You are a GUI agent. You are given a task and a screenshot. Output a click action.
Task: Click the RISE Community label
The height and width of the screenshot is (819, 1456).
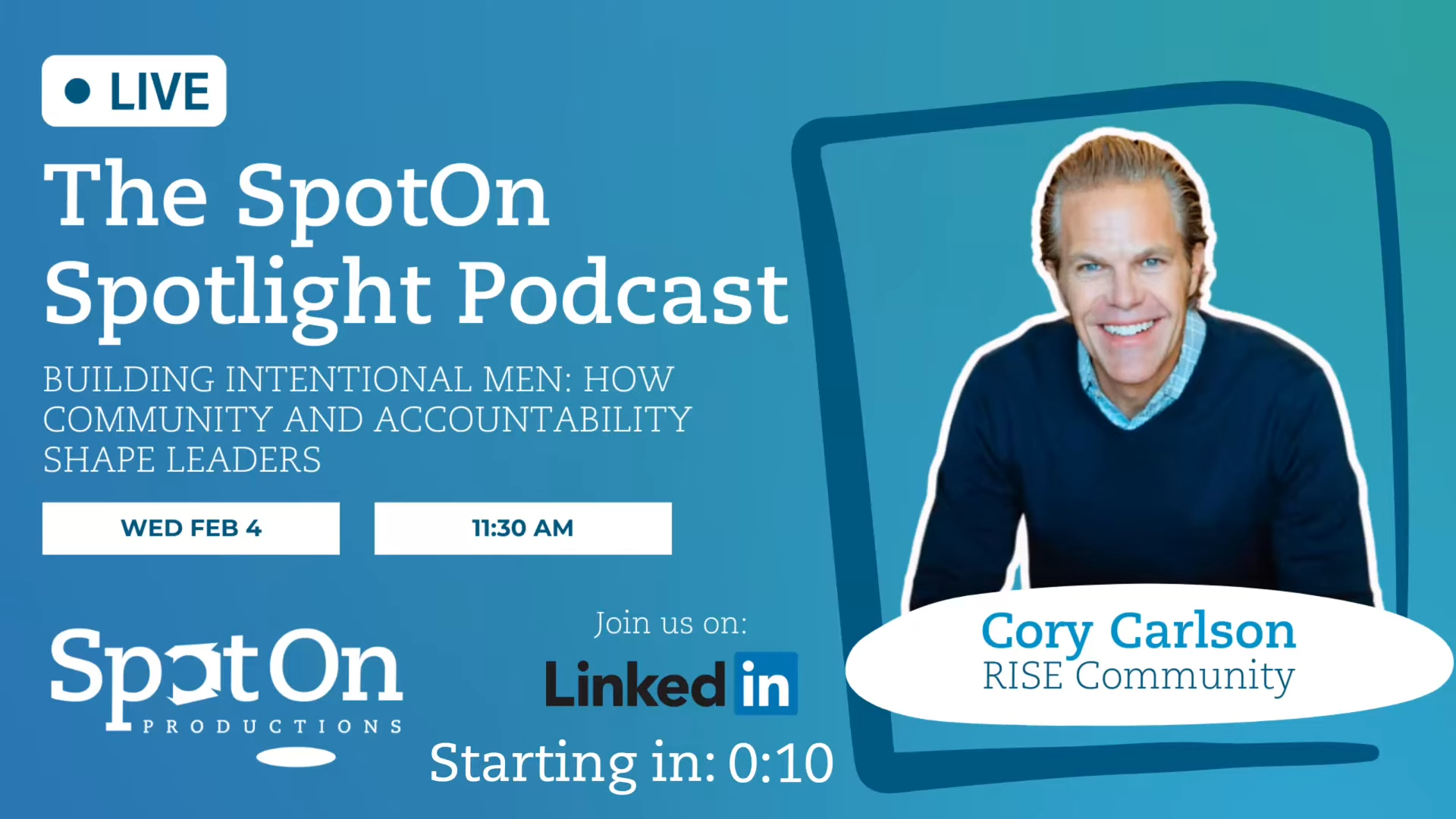[1137, 676]
